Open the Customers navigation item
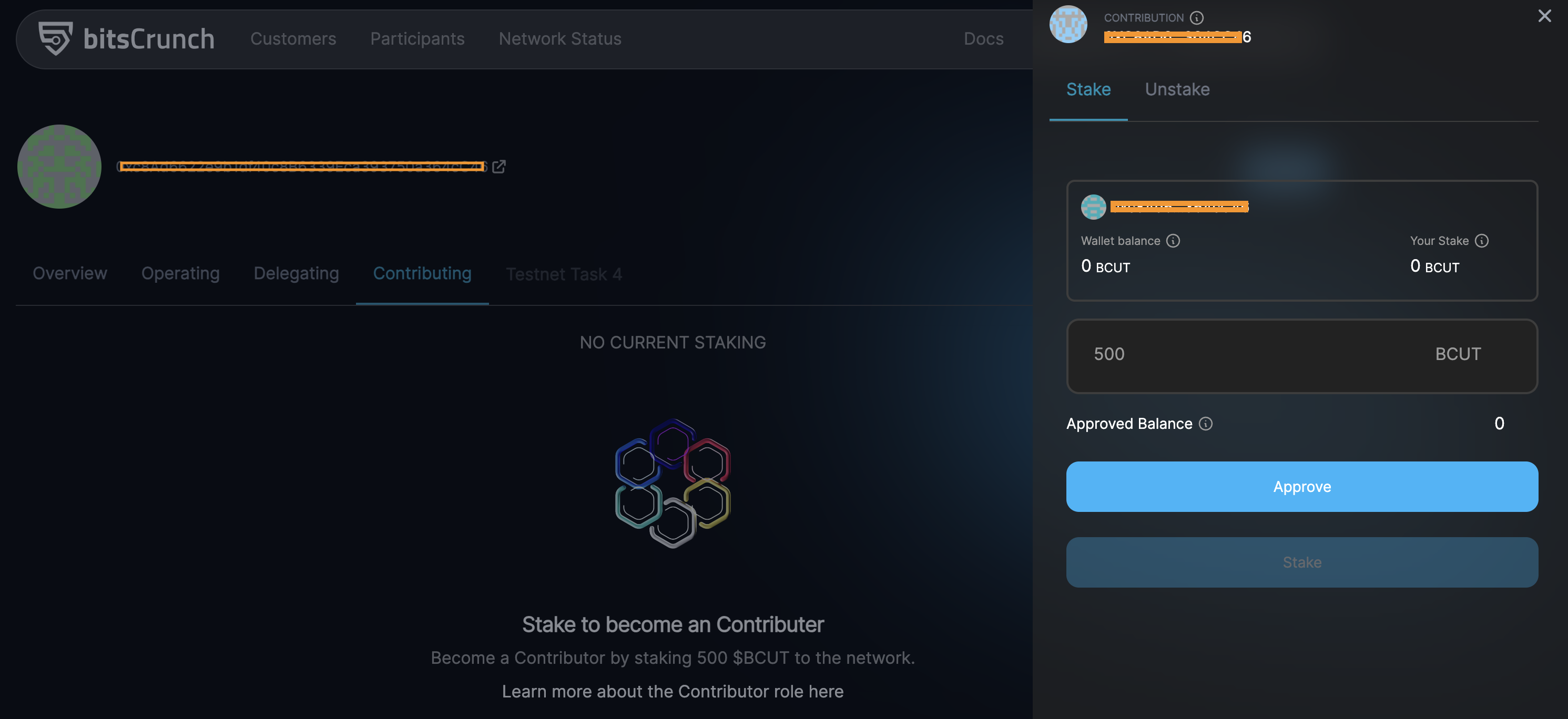Image resolution: width=1568 pixels, height=719 pixels. 293,39
